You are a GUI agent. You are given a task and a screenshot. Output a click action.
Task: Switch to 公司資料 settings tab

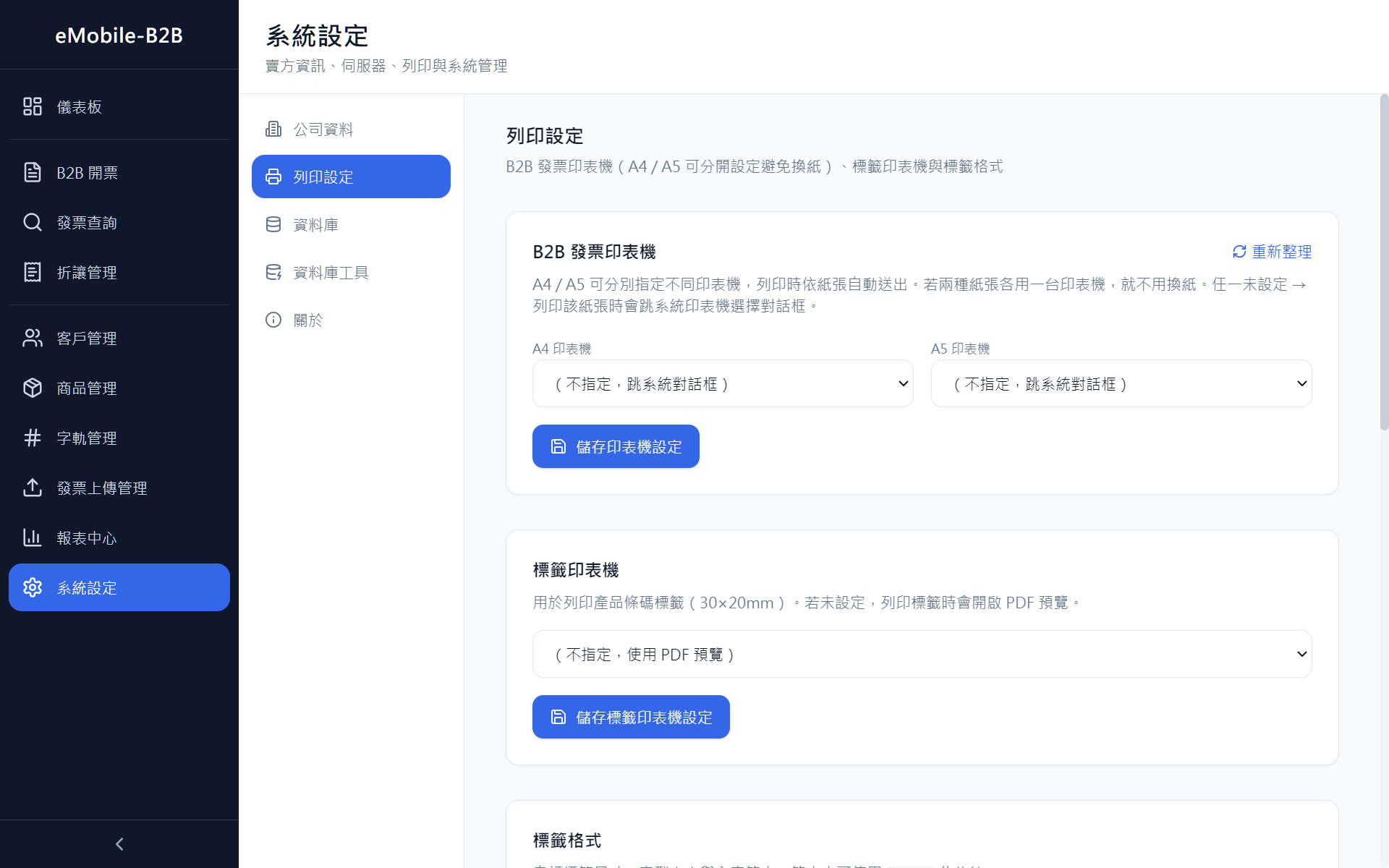[351, 129]
